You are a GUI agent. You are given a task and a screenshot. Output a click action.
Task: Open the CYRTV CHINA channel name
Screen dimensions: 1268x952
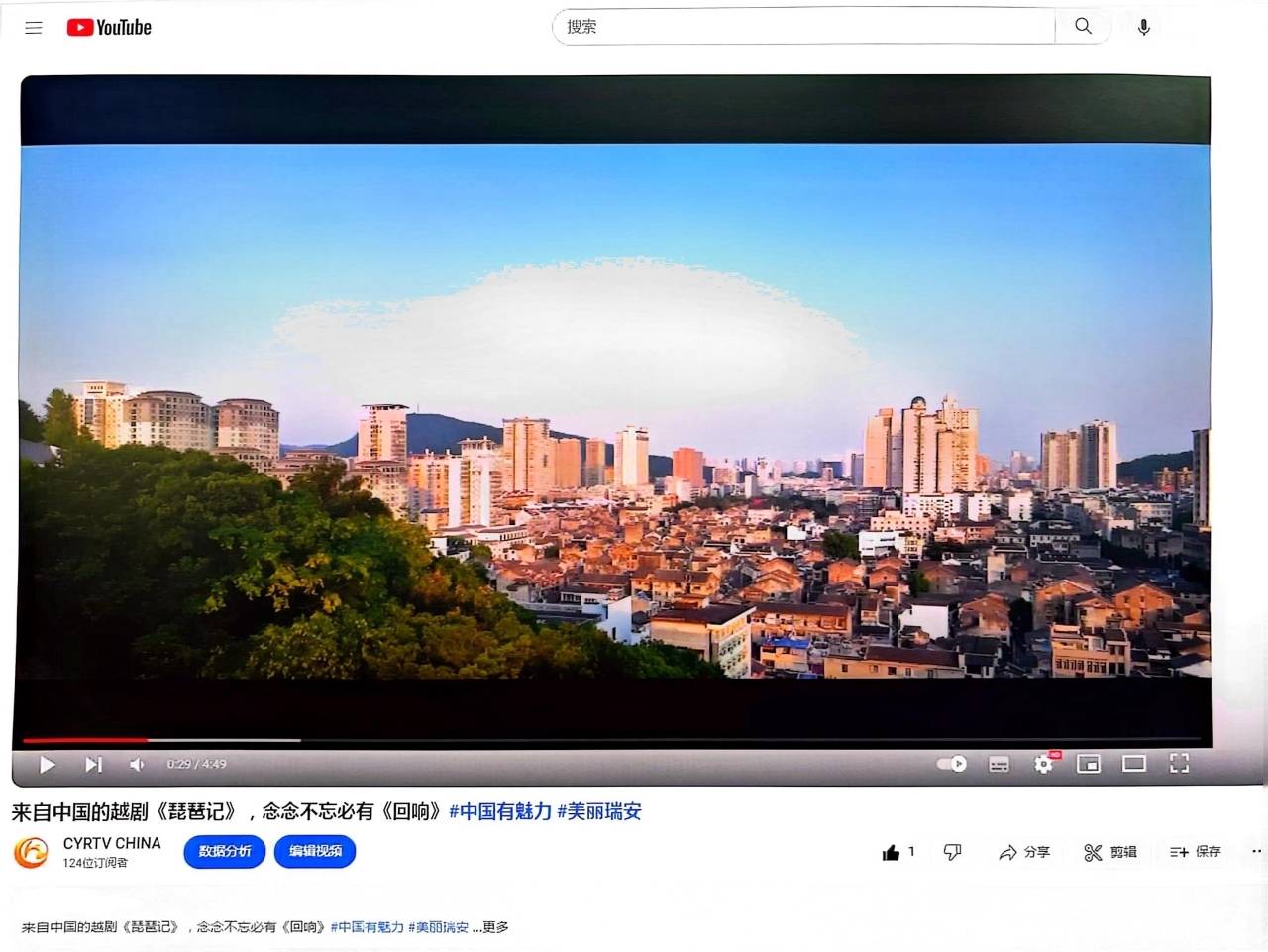112,843
